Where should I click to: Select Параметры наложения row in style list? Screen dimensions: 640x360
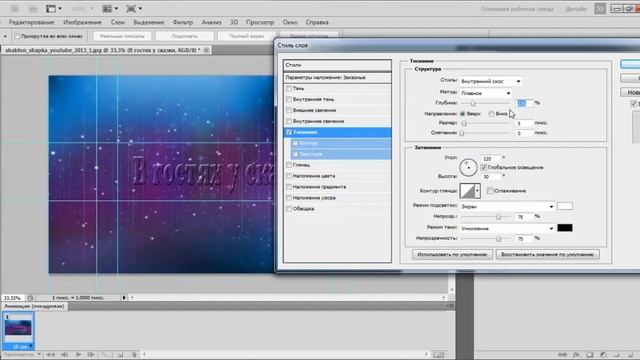[x=337, y=78]
